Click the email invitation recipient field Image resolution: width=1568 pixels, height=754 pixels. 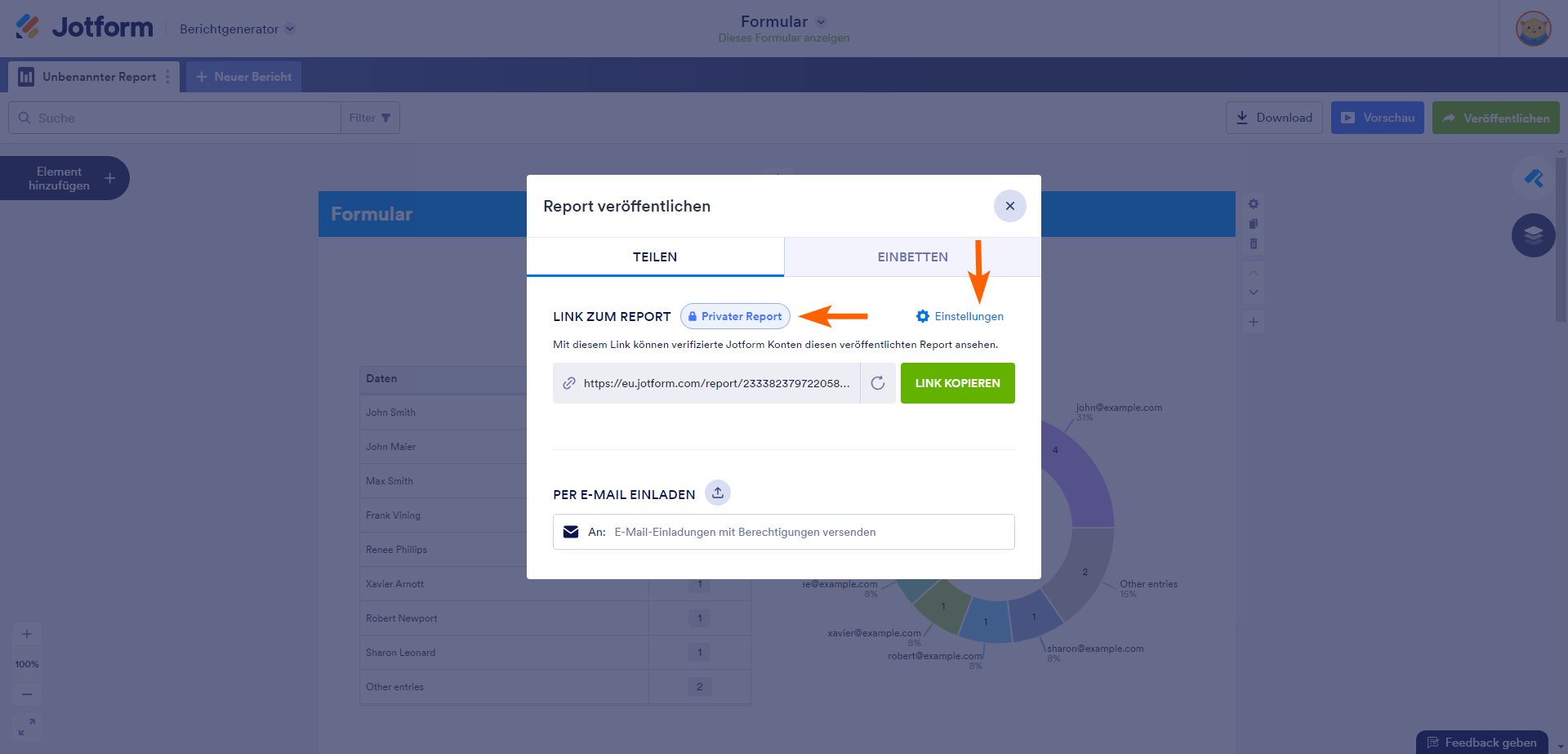coord(784,532)
